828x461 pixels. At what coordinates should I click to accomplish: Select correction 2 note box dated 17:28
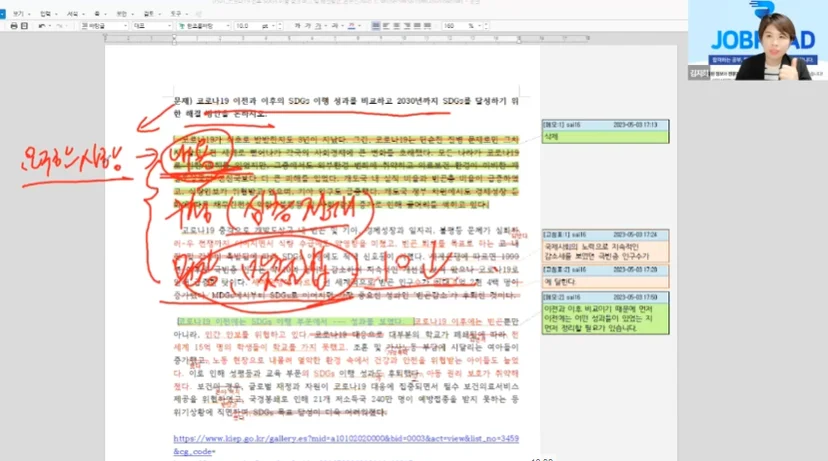(x=605, y=277)
